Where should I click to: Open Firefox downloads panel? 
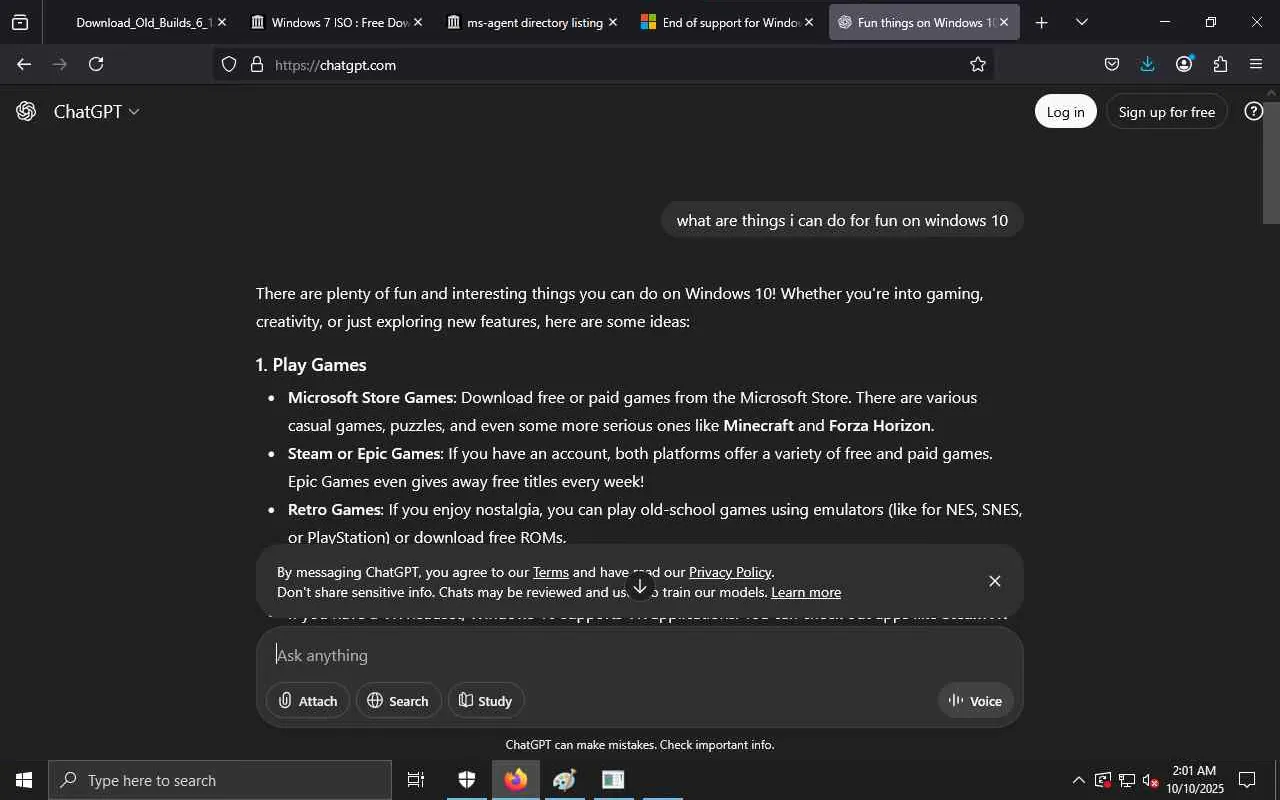coord(1147,64)
